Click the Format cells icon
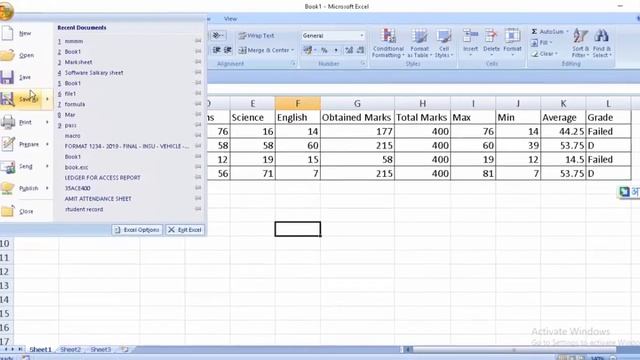This screenshot has height=360, width=640. point(512,36)
